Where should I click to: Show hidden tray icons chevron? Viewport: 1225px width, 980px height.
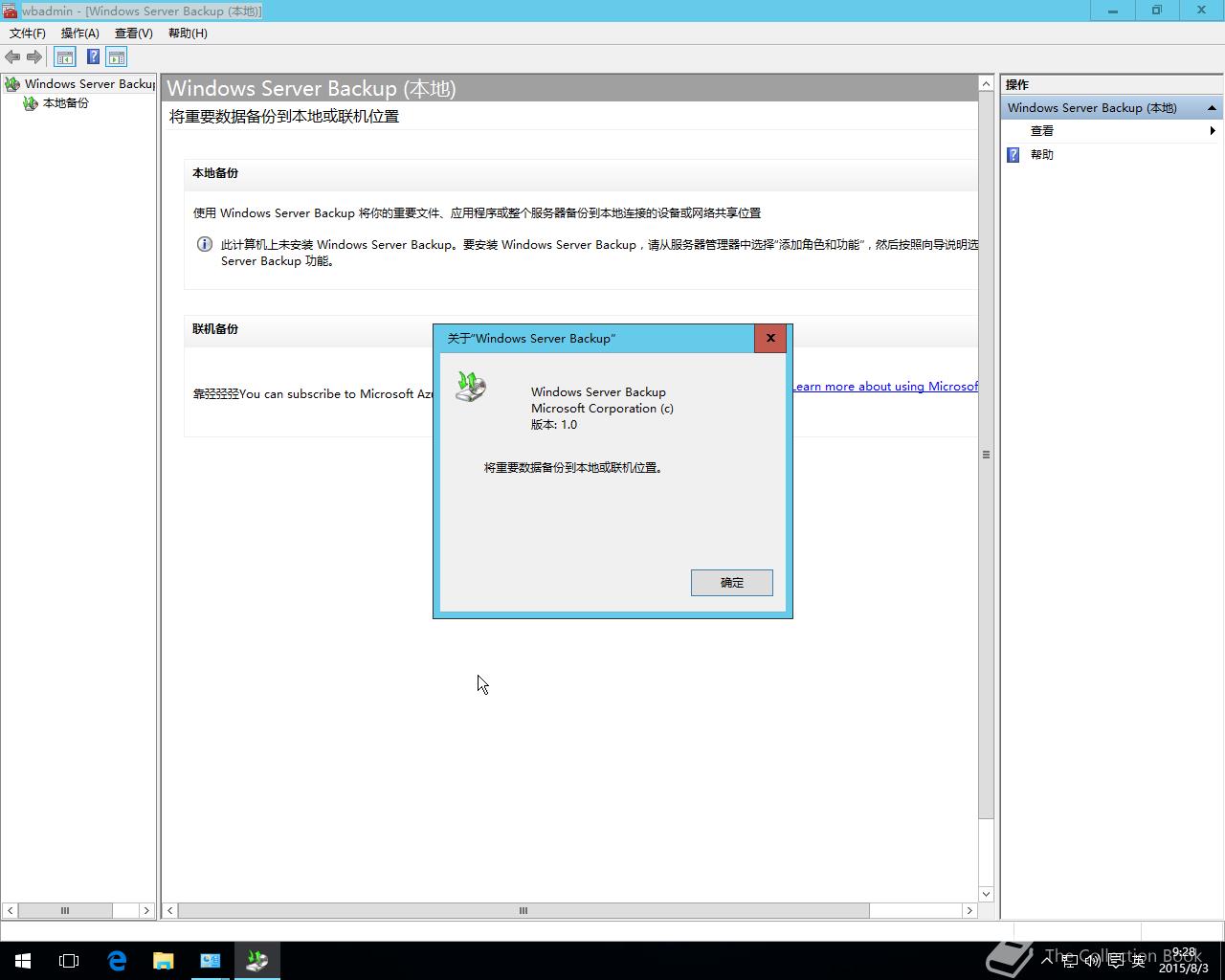[1048, 961]
